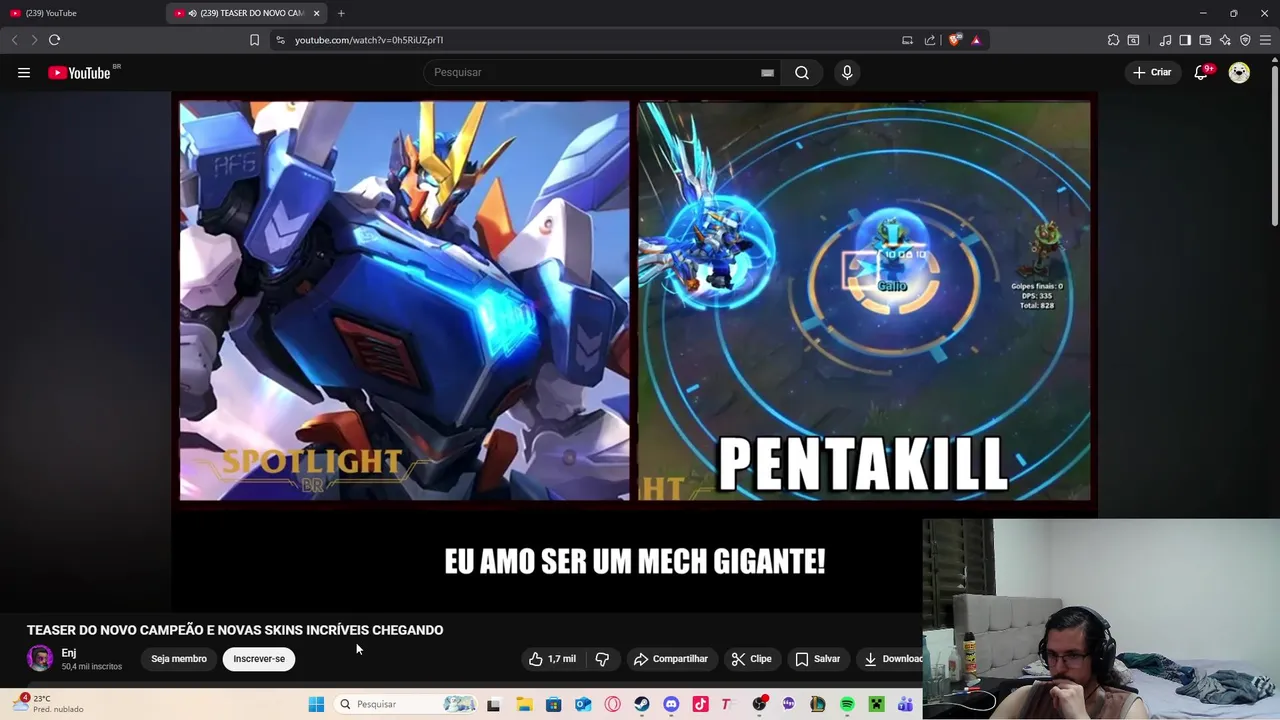Image resolution: width=1280 pixels, height=720 pixels.
Task: Open Brave Rewards triangle icon
Action: (x=976, y=40)
